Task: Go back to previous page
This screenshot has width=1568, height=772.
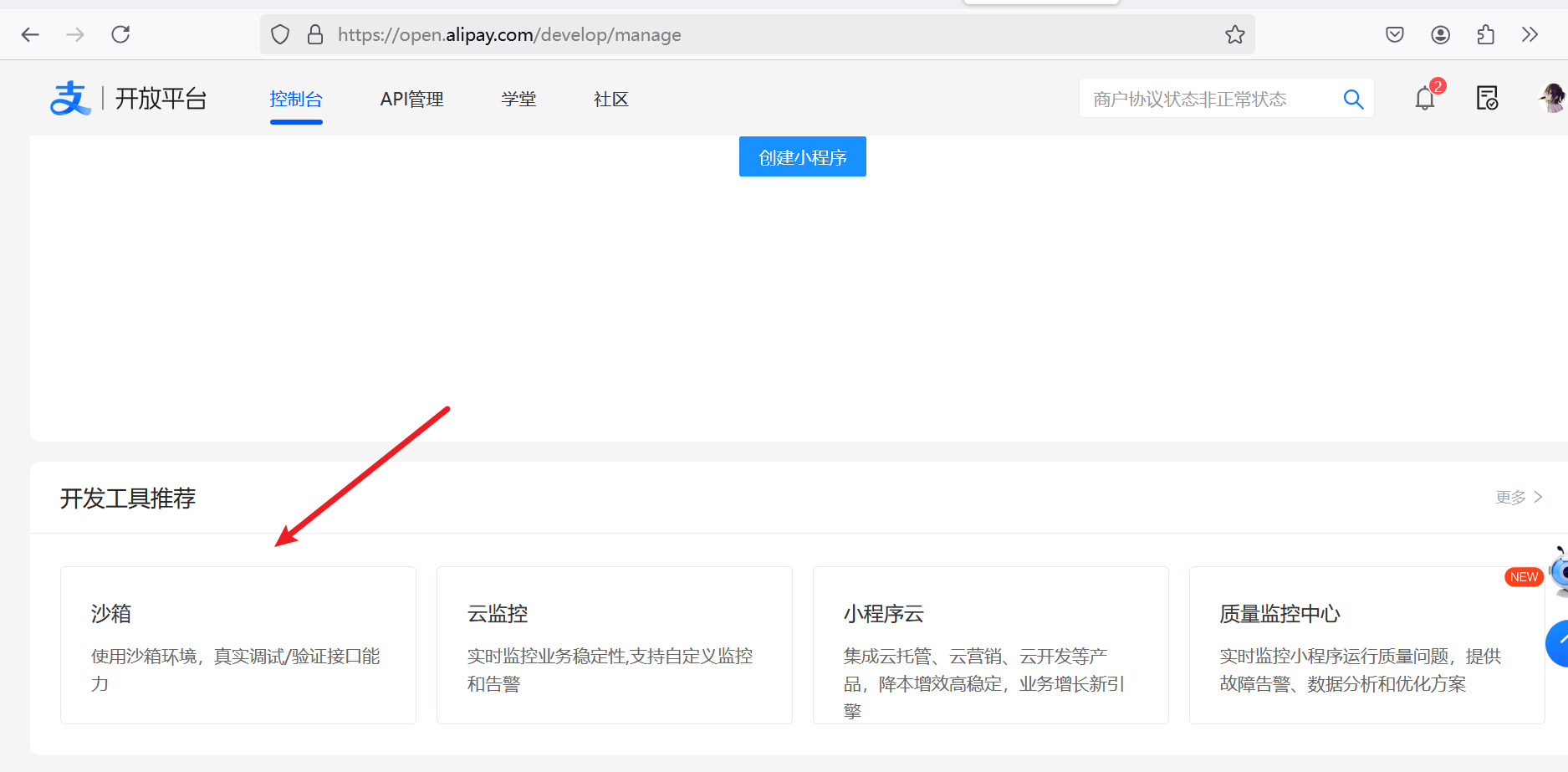Action: pos(30,34)
